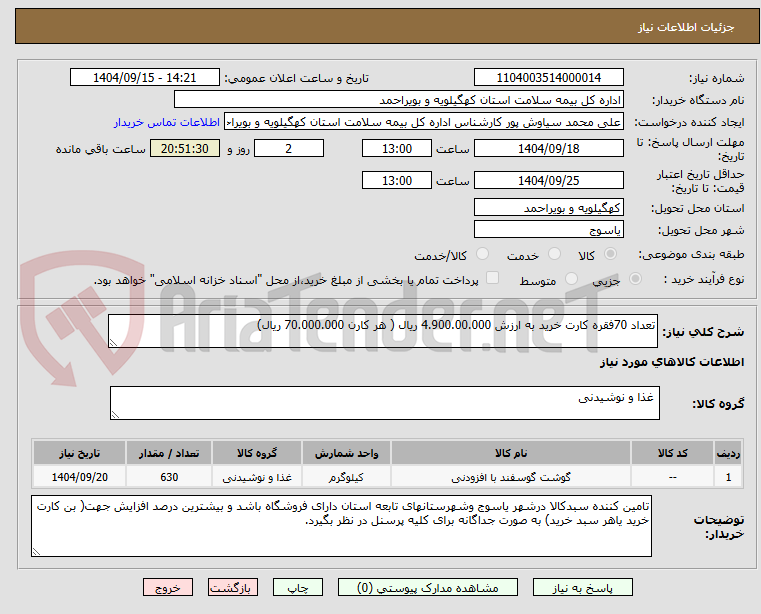This screenshot has width=761, height=614.
Task: Click the غذا و نوشیدنی cell in table row
Action: 257,477
